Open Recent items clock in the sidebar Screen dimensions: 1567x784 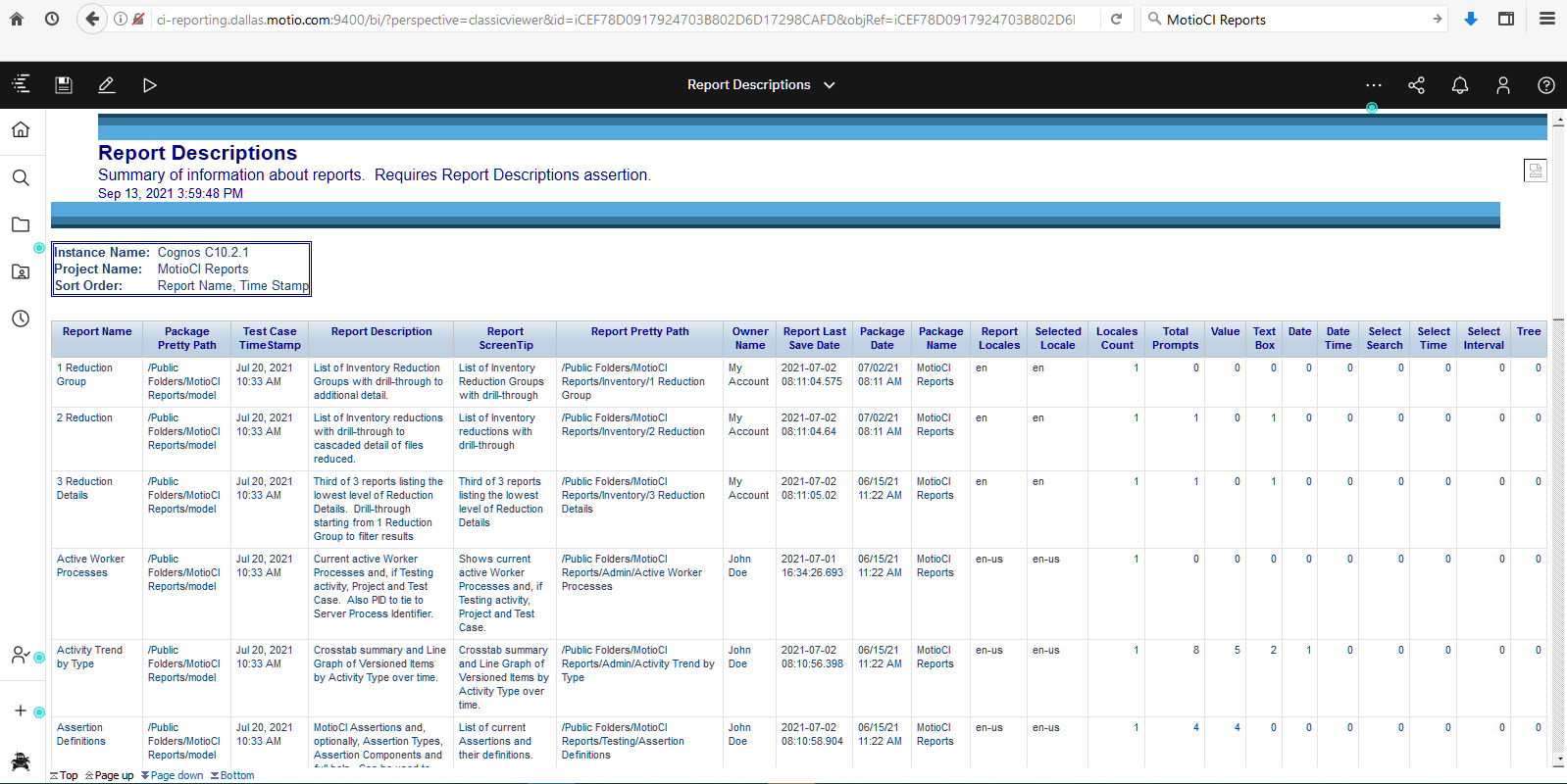[21, 318]
